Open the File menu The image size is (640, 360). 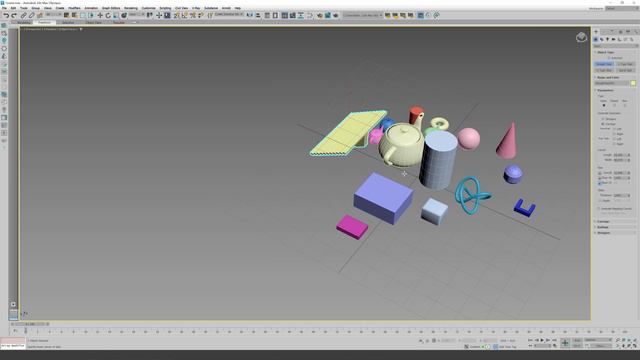pyautogui.click(x=4, y=8)
